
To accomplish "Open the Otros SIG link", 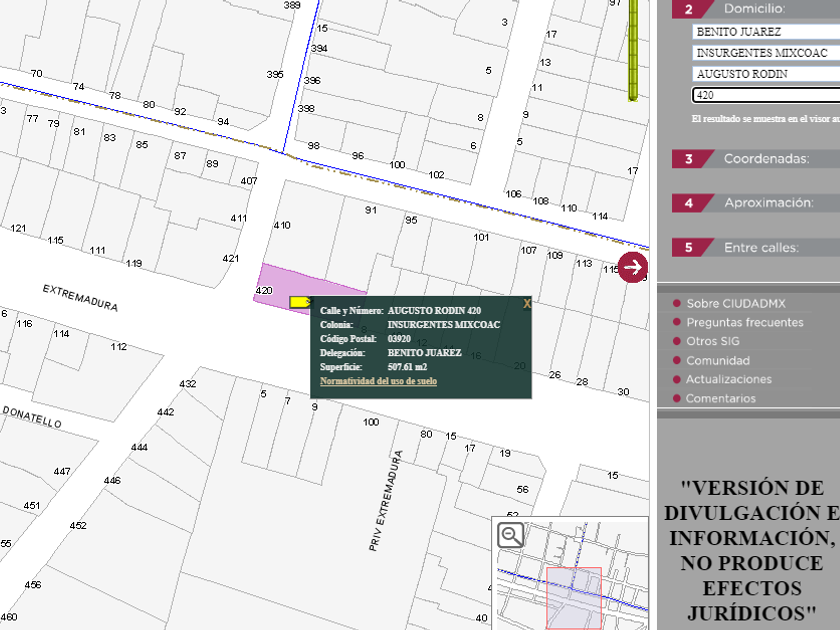I will pyautogui.click(x=712, y=341).
